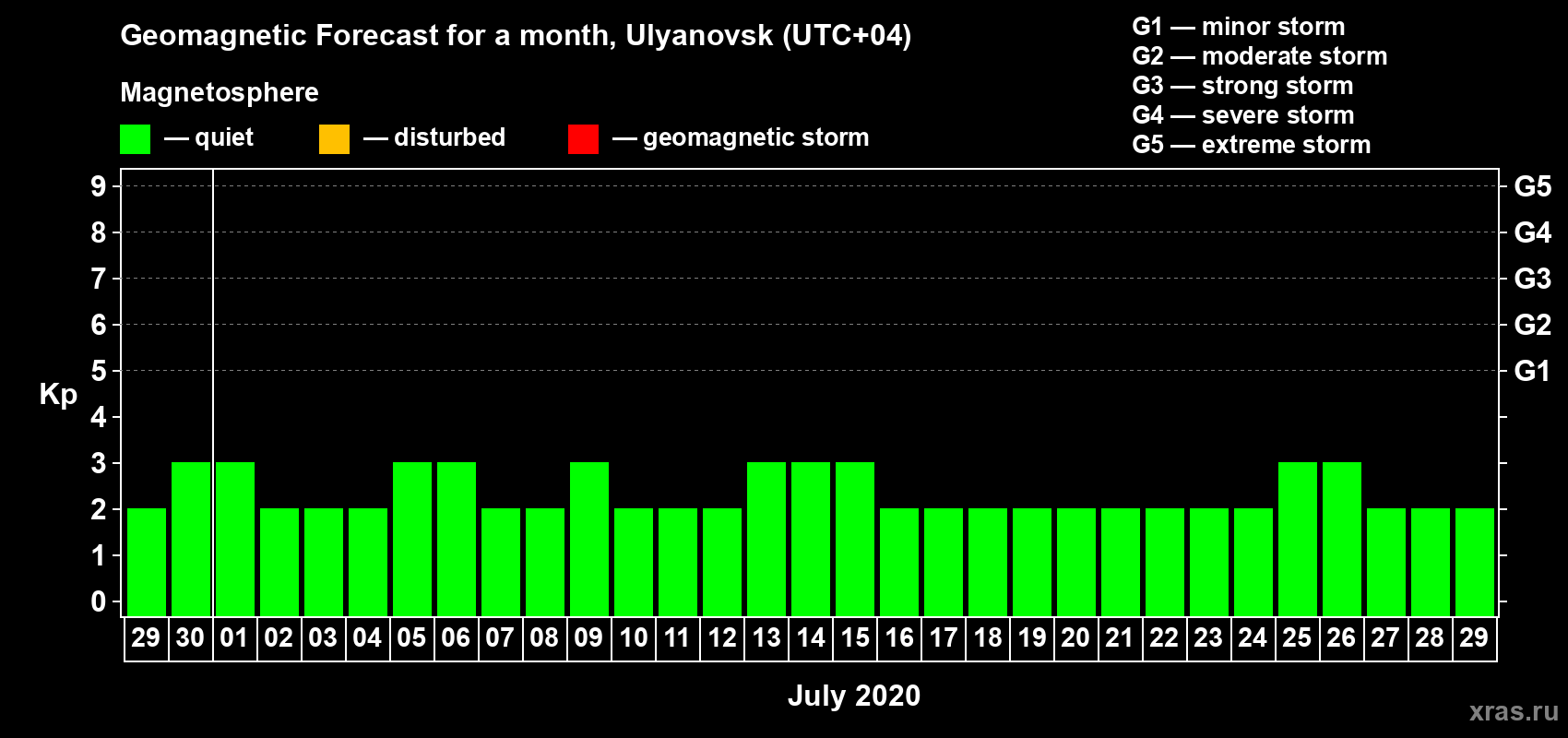Click the Kp value 5 on the axis
Viewport: 1568px width, 738px height.
coord(99,371)
